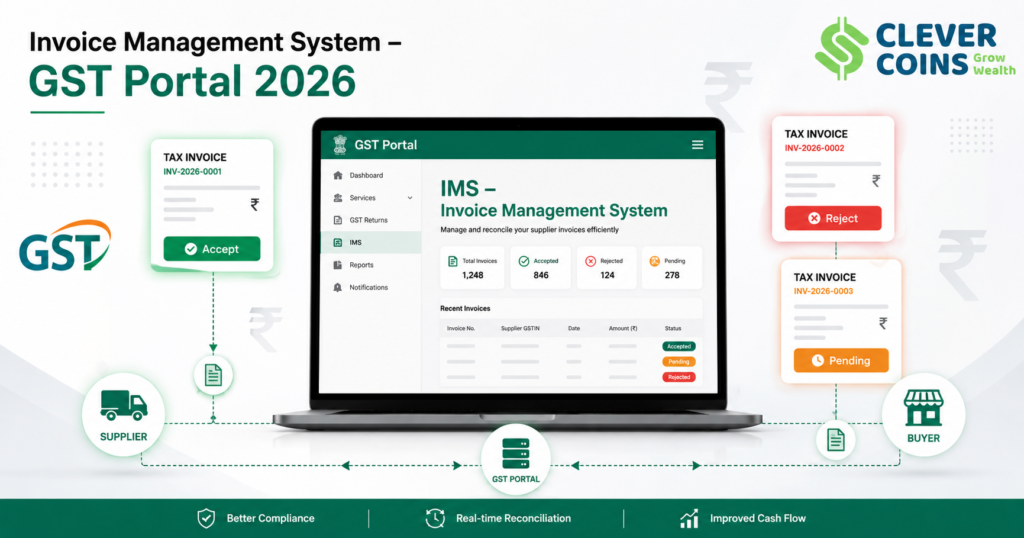Select the Total Invoices value 1,248
Image resolution: width=1024 pixels, height=538 pixels.
point(473,276)
